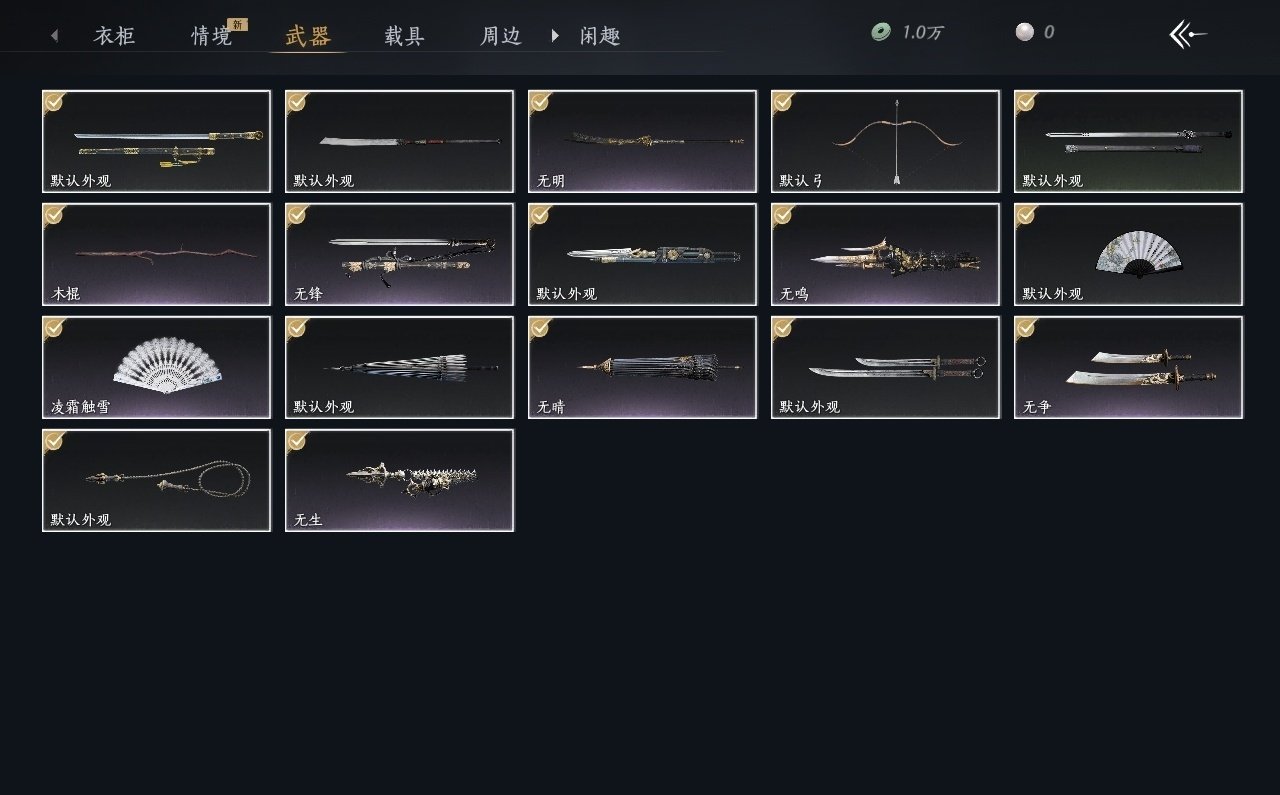Select the 无锋 sword skin
This screenshot has height=795, width=1280.
click(x=400, y=254)
